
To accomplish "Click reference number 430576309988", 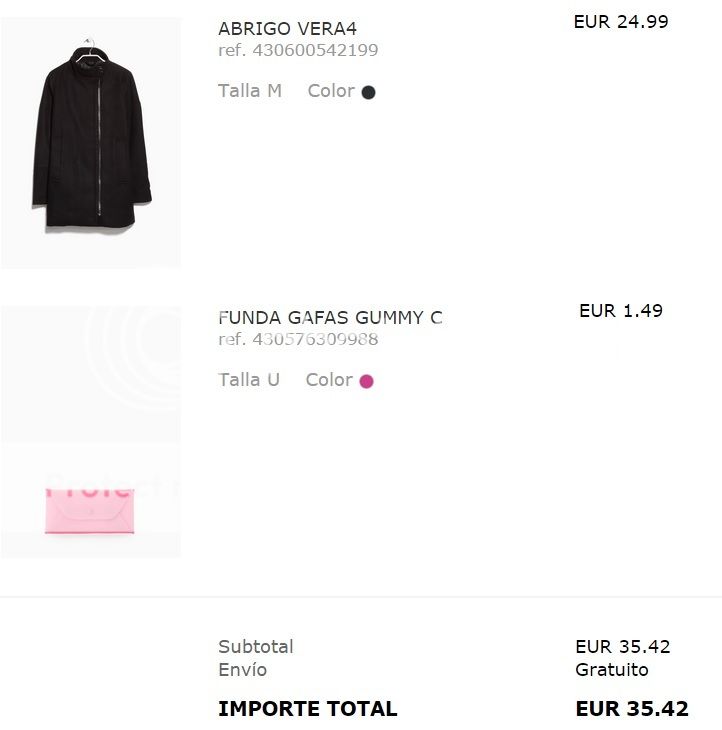I will (298, 339).
